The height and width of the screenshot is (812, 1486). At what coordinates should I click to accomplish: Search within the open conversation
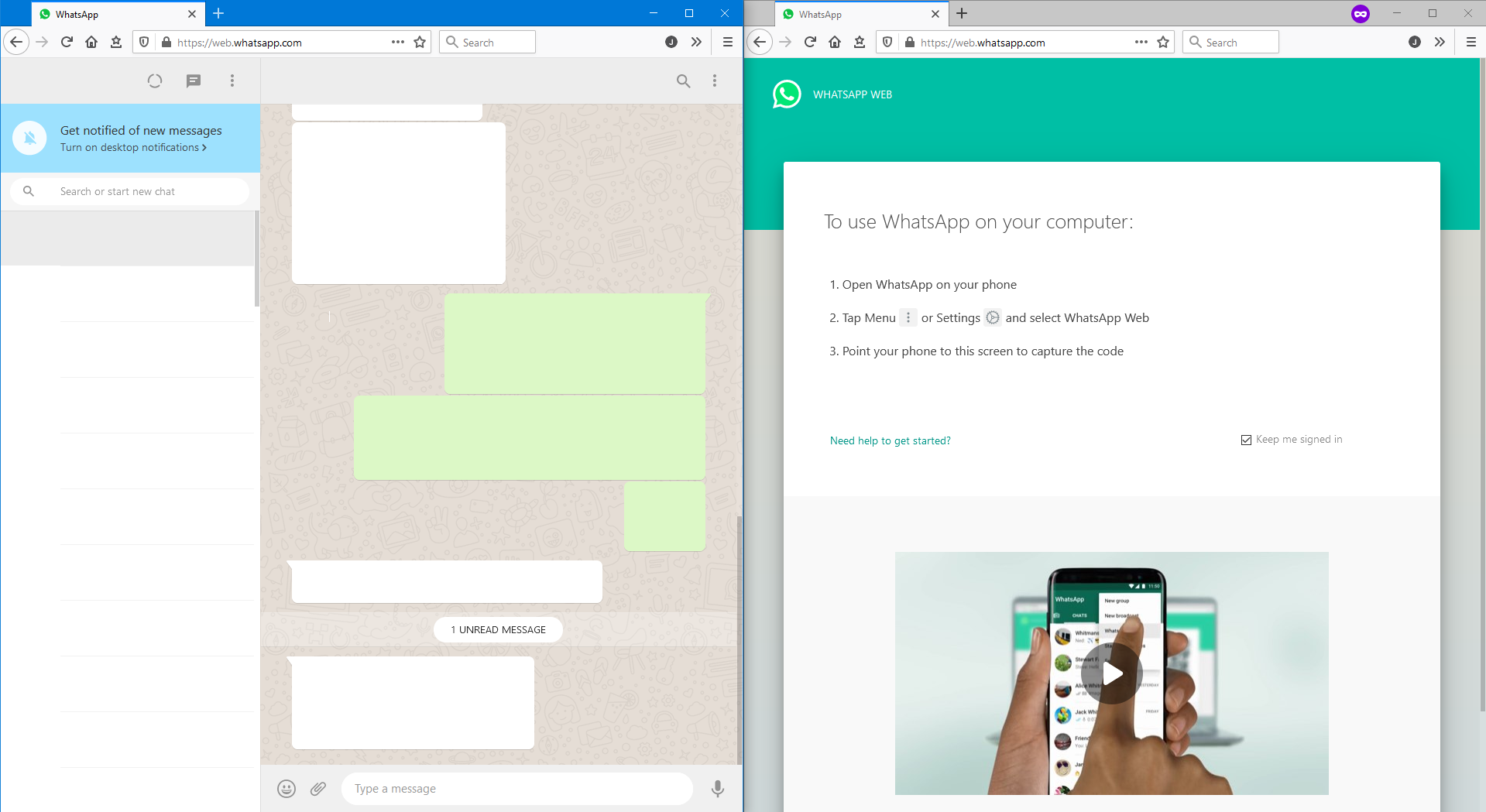(683, 81)
